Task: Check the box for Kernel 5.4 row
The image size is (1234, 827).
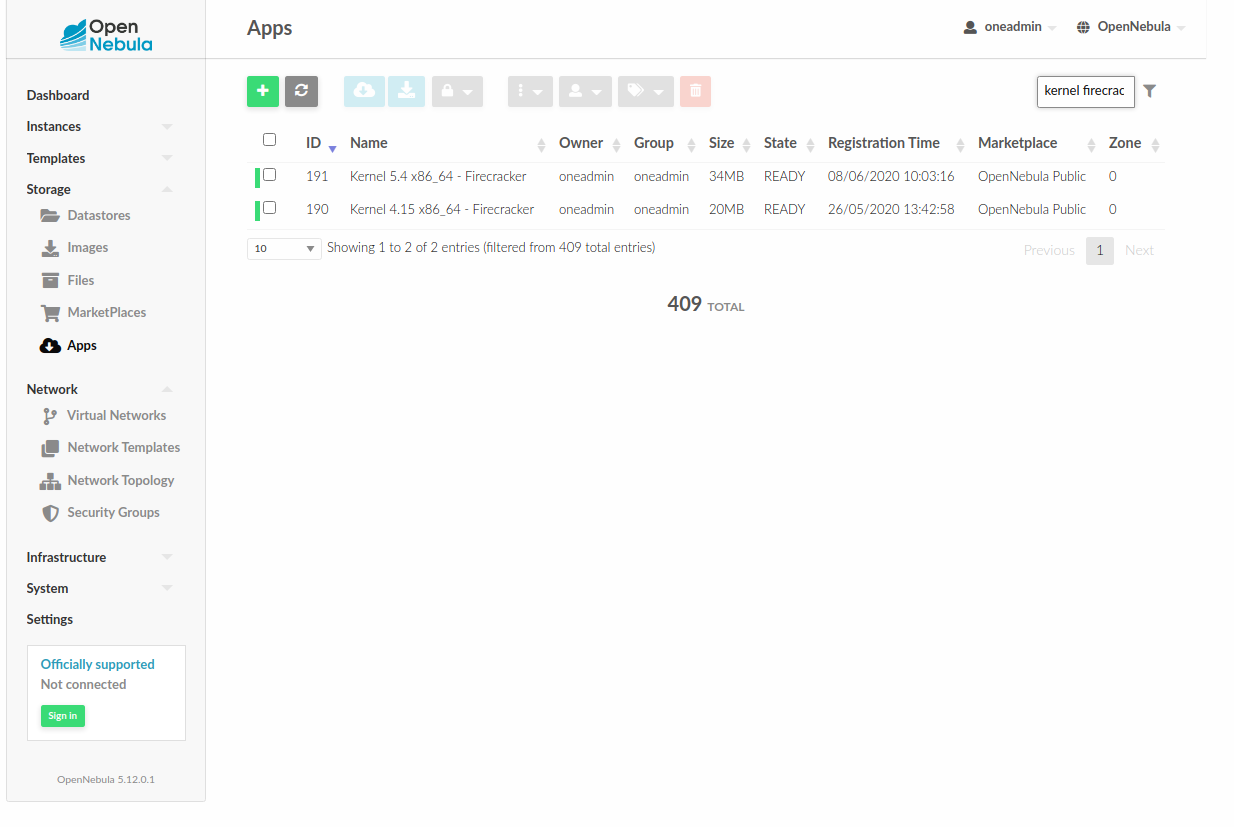Action: pos(269,174)
